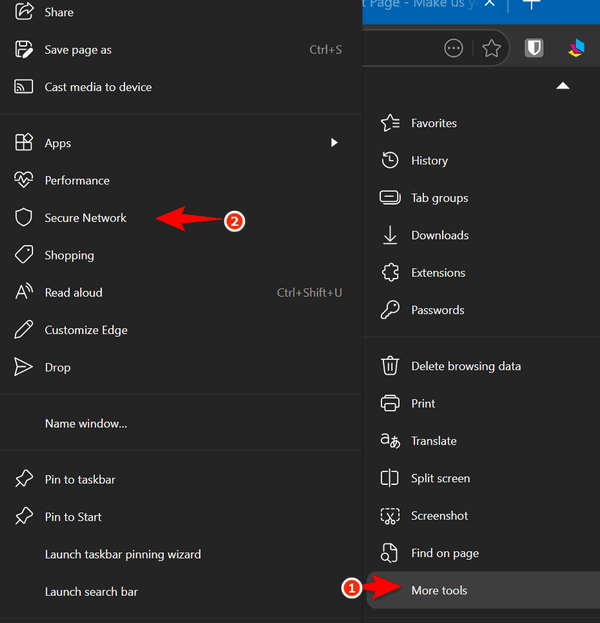Viewport: 600px width, 623px height.
Task: Click the Cast media to device label
Action: 98,87
